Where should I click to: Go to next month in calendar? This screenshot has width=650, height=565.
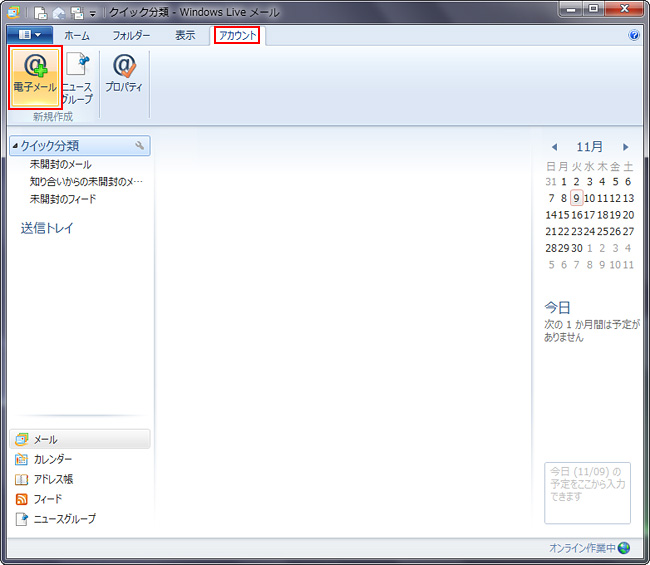[626, 147]
